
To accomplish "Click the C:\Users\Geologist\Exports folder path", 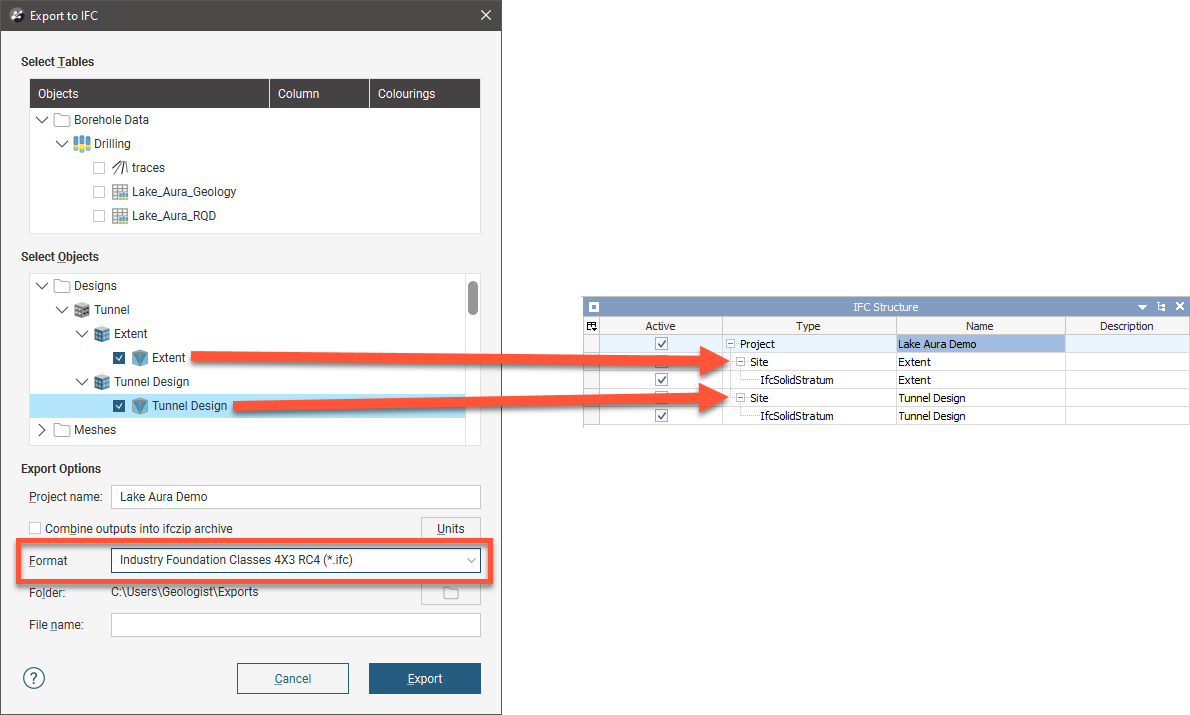I will click(x=184, y=592).
